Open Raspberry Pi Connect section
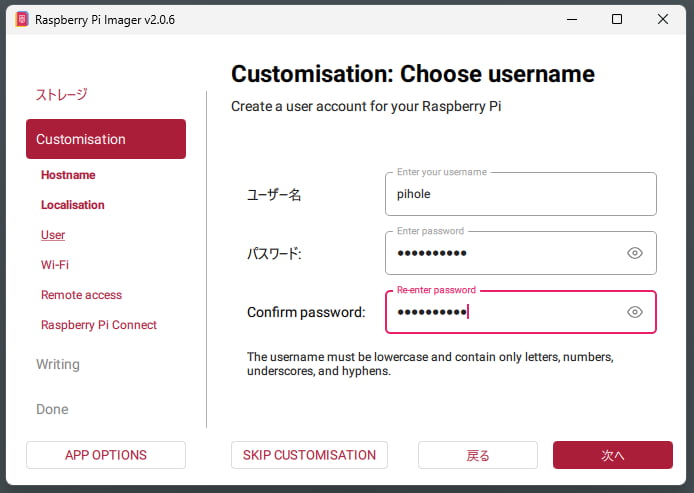The image size is (694, 493). 99,325
